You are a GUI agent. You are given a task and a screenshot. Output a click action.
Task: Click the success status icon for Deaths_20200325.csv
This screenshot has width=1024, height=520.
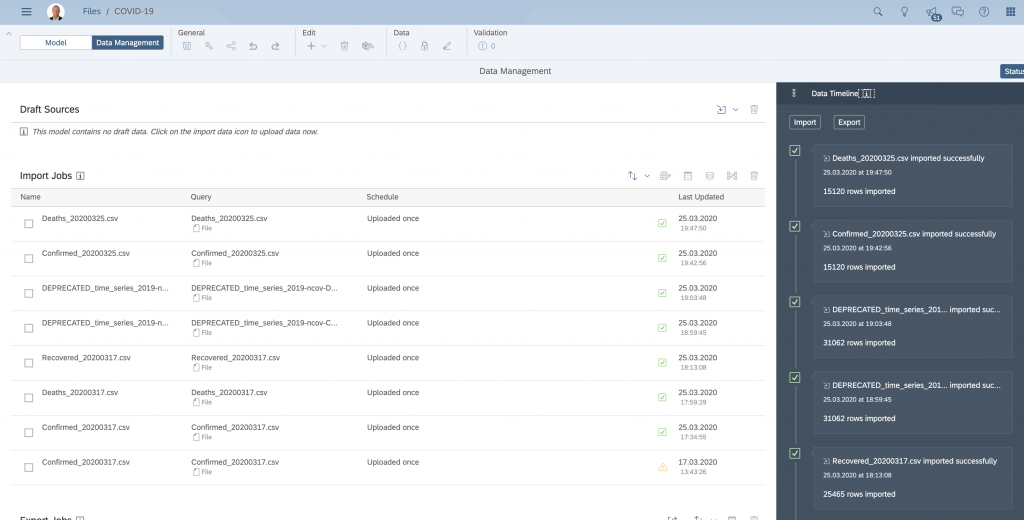pos(662,223)
